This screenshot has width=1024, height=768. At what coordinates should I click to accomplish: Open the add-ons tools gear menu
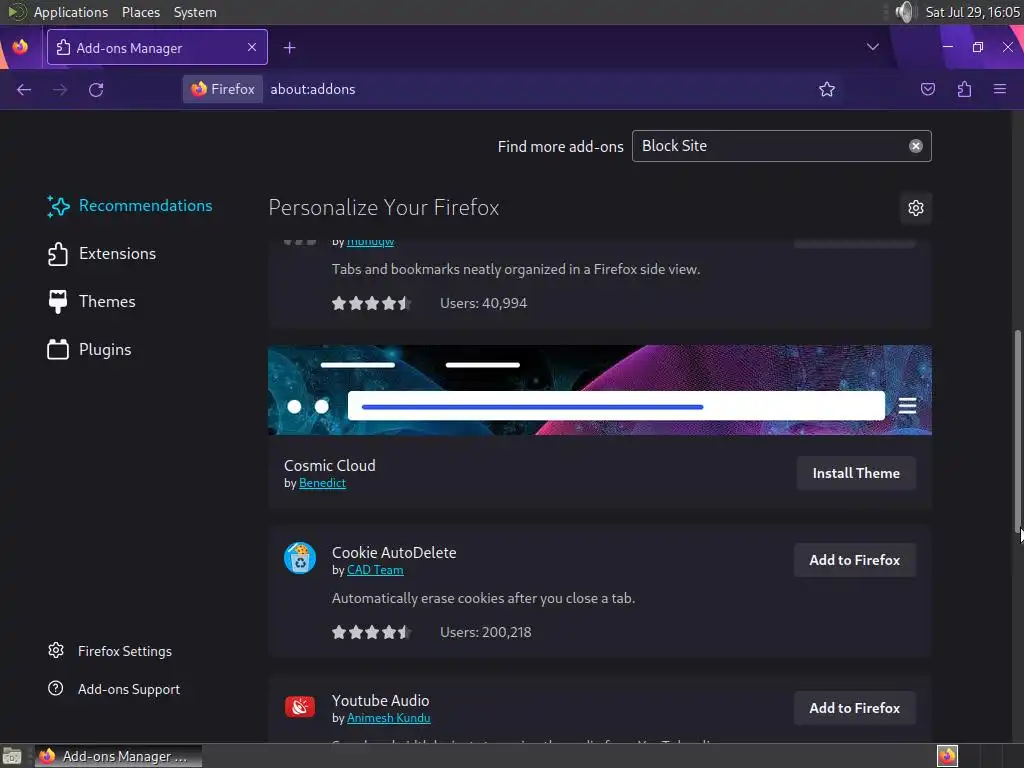coord(916,208)
